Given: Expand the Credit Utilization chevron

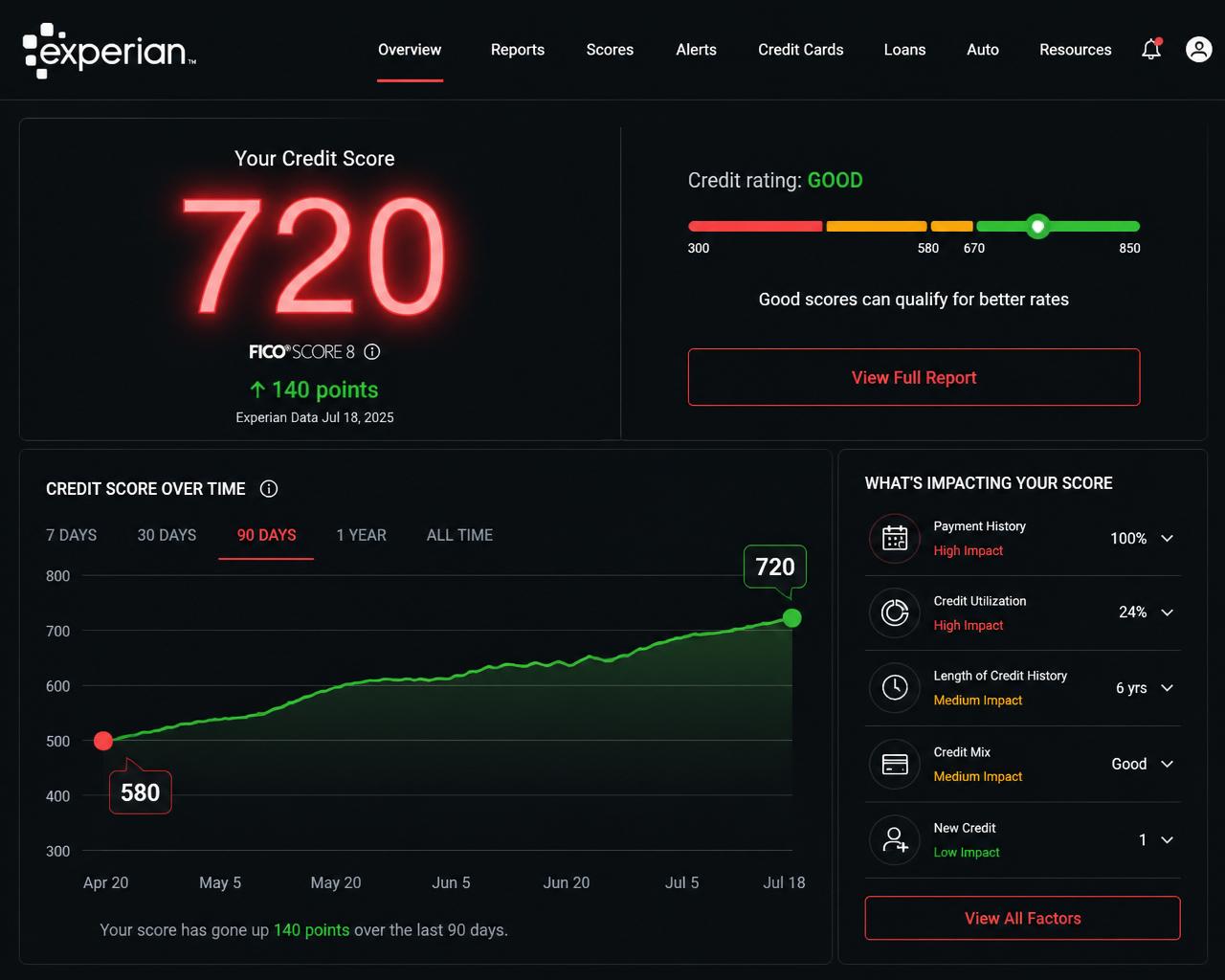Looking at the screenshot, I should pos(1168,612).
